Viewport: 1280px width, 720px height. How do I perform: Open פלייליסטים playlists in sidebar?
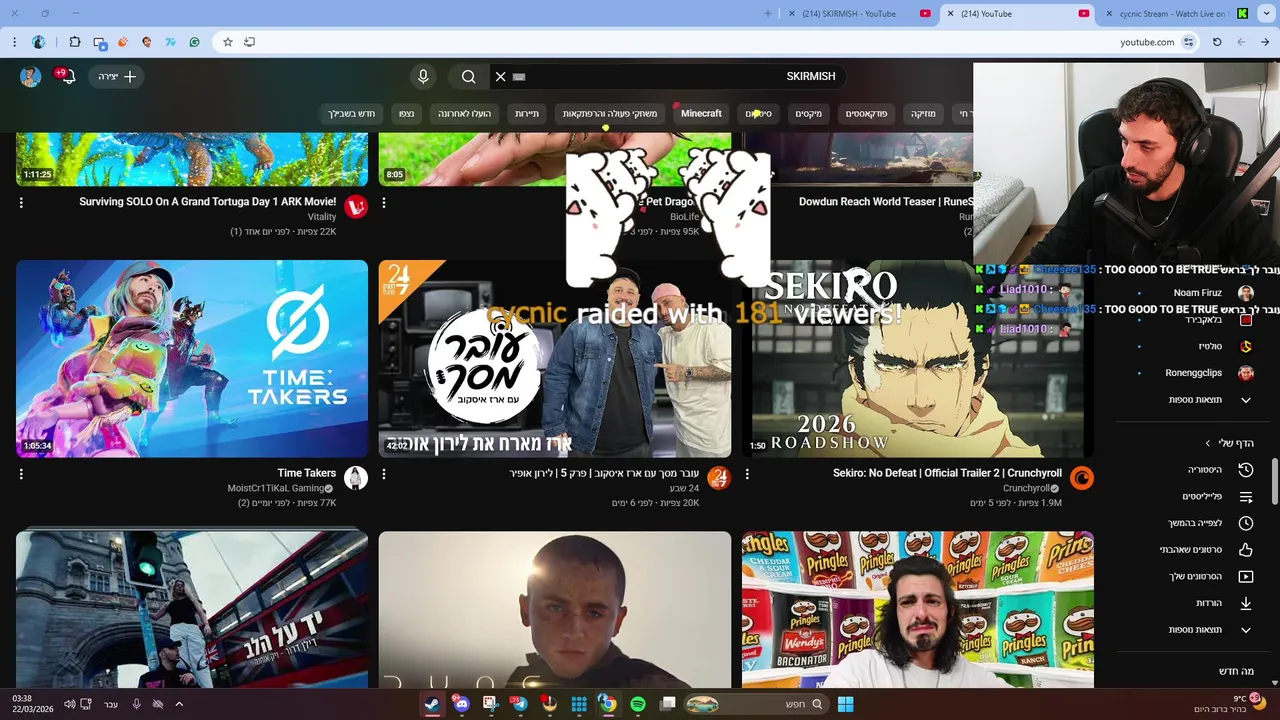pos(1196,497)
